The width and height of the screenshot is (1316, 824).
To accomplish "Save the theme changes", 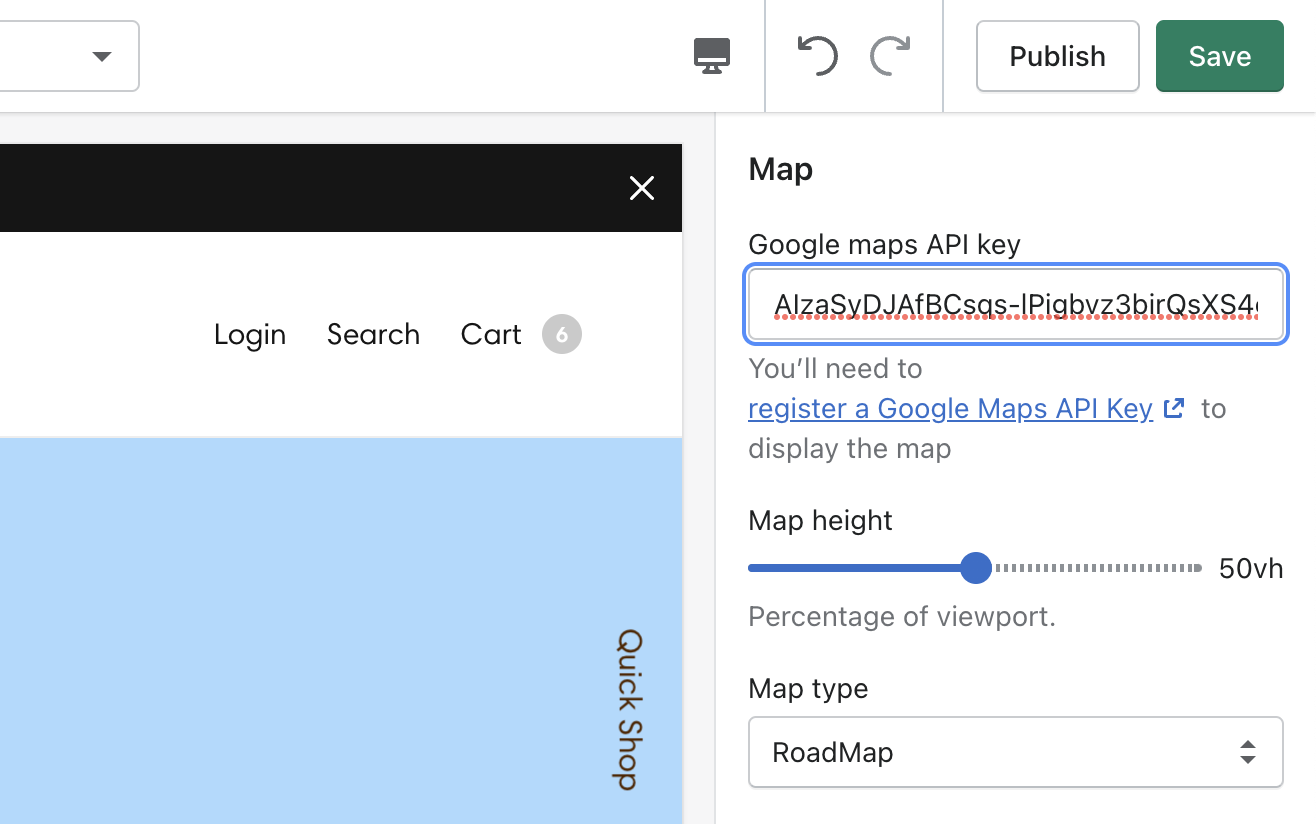I will pos(1220,56).
